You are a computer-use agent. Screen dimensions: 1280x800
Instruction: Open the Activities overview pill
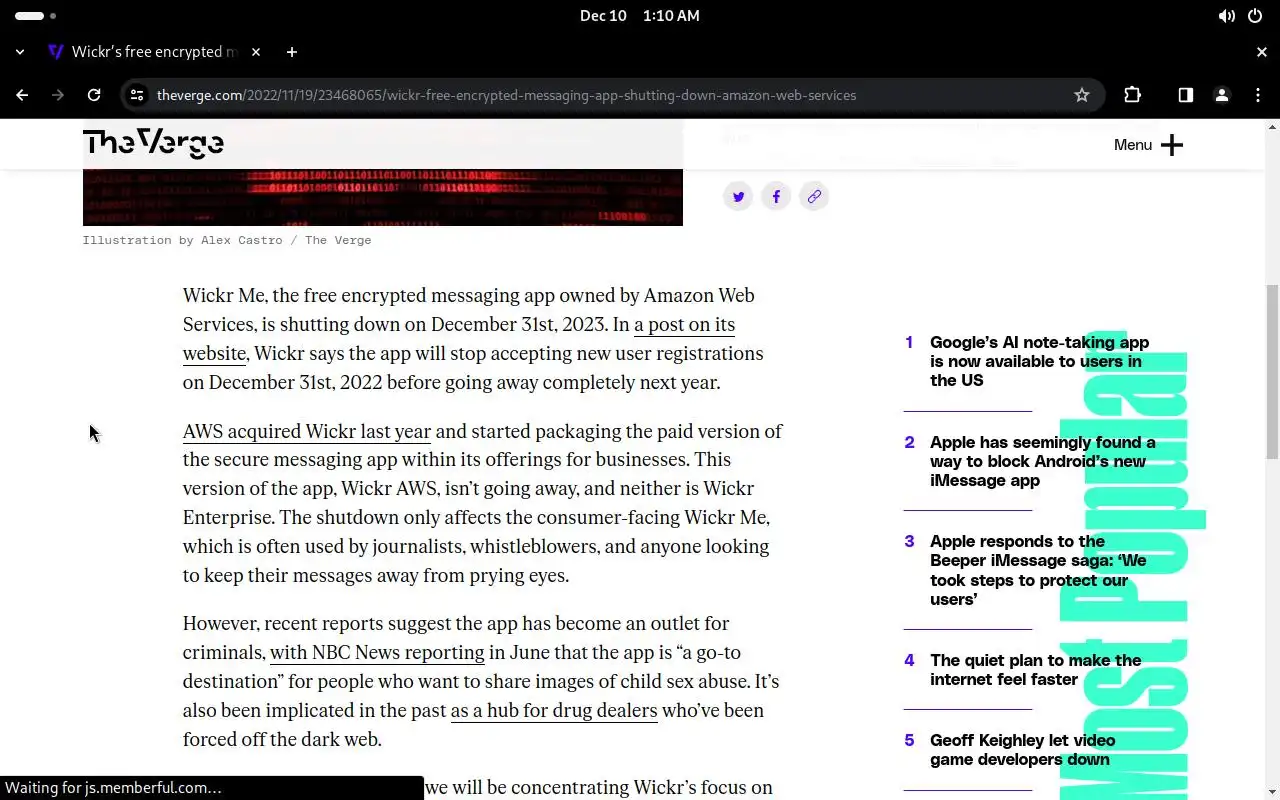35,16
